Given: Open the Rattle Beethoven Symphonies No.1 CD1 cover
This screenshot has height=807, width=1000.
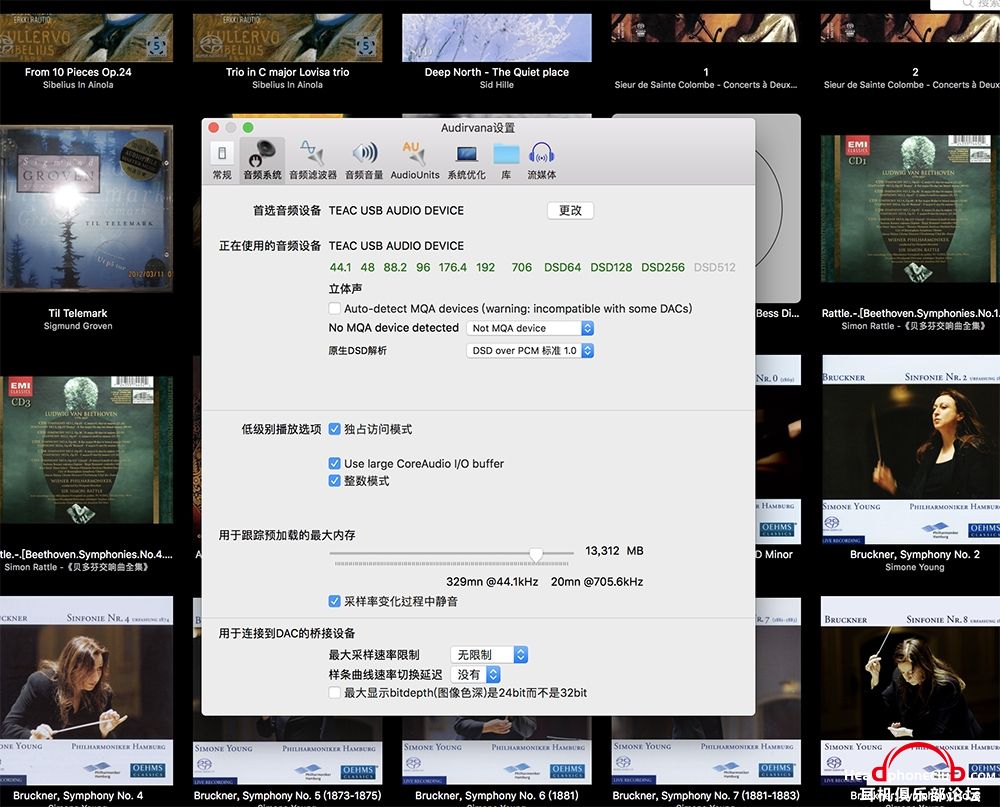Looking at the screenshot, I should [910, 209].
